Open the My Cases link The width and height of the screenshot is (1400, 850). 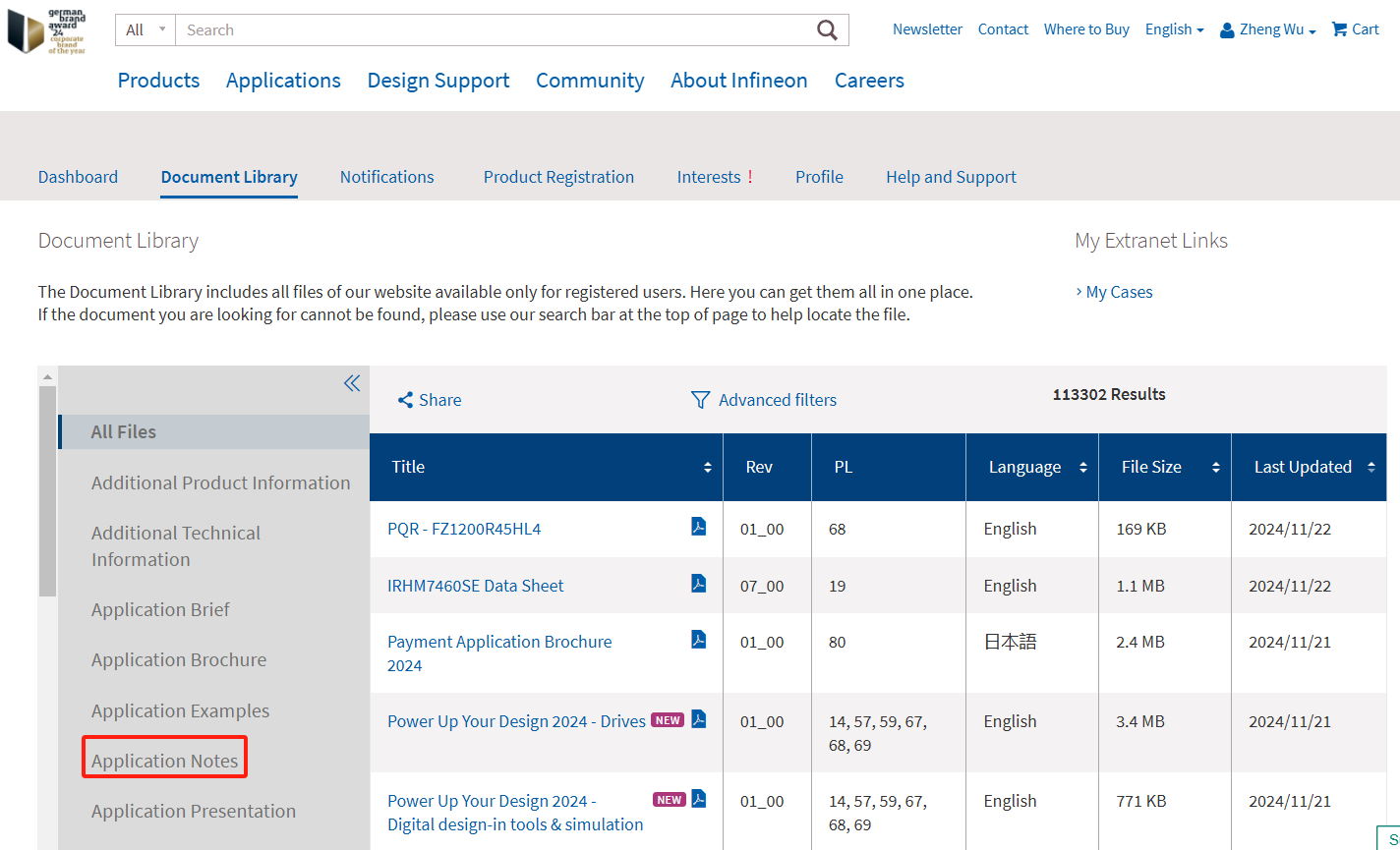tap(1119, 292)
